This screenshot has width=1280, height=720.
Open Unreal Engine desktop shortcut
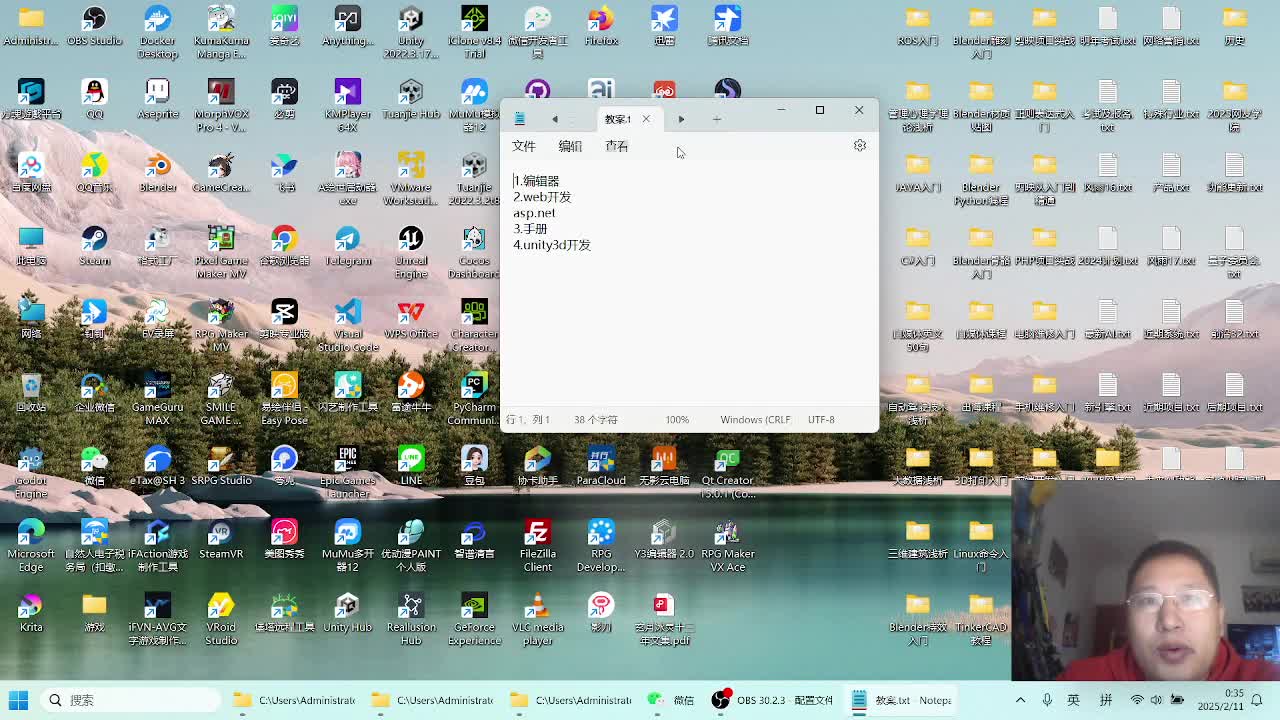coord(411,251)
